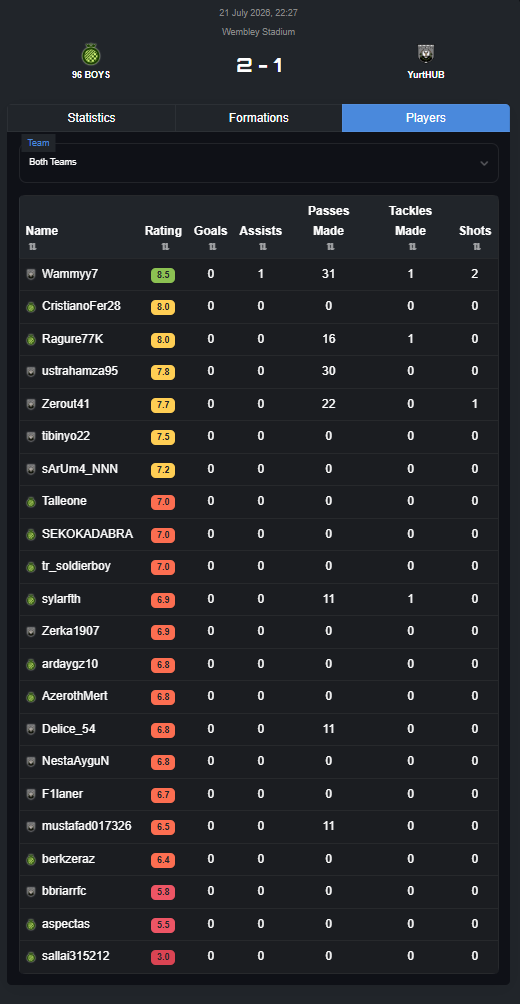The image size is (520, 1004).
Task: Sort by Assists column arrows
Action: pos(261,247)
